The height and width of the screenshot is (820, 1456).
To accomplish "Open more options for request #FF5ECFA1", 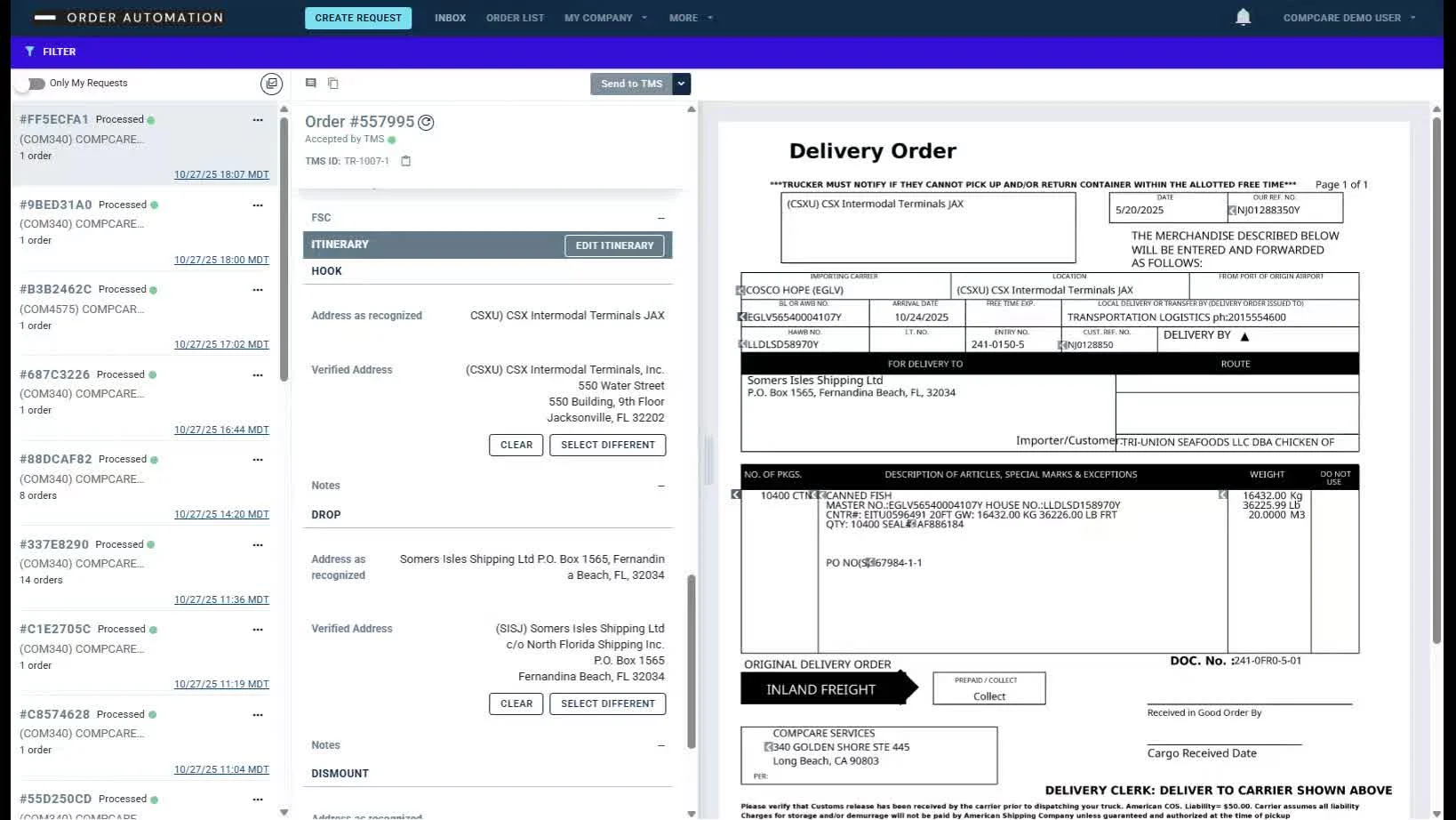I will click(258, 120).
